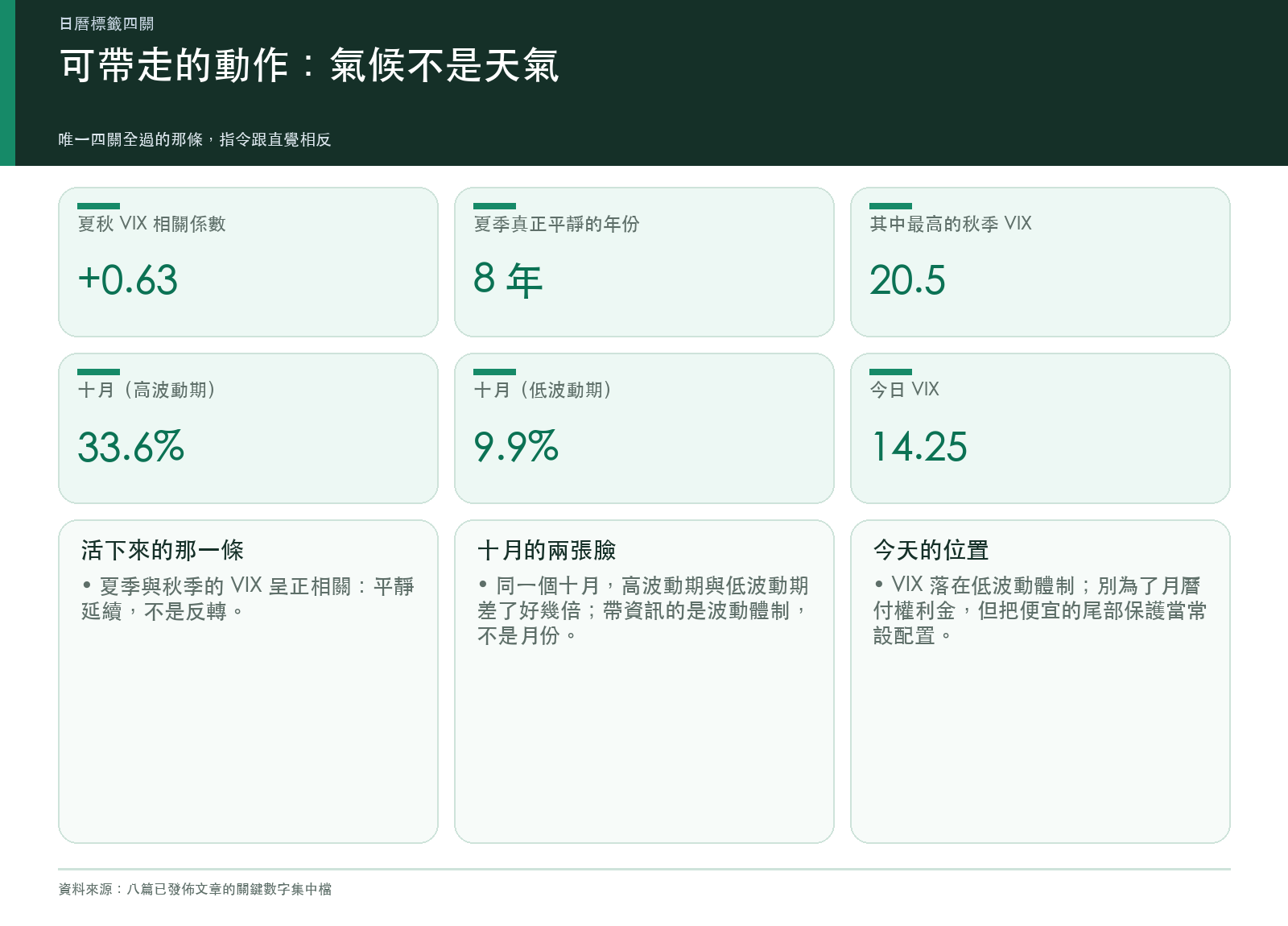Screen dimensions: 1288x926
Task: Click the heading 活下來的那一條
Action: (163, 550)
